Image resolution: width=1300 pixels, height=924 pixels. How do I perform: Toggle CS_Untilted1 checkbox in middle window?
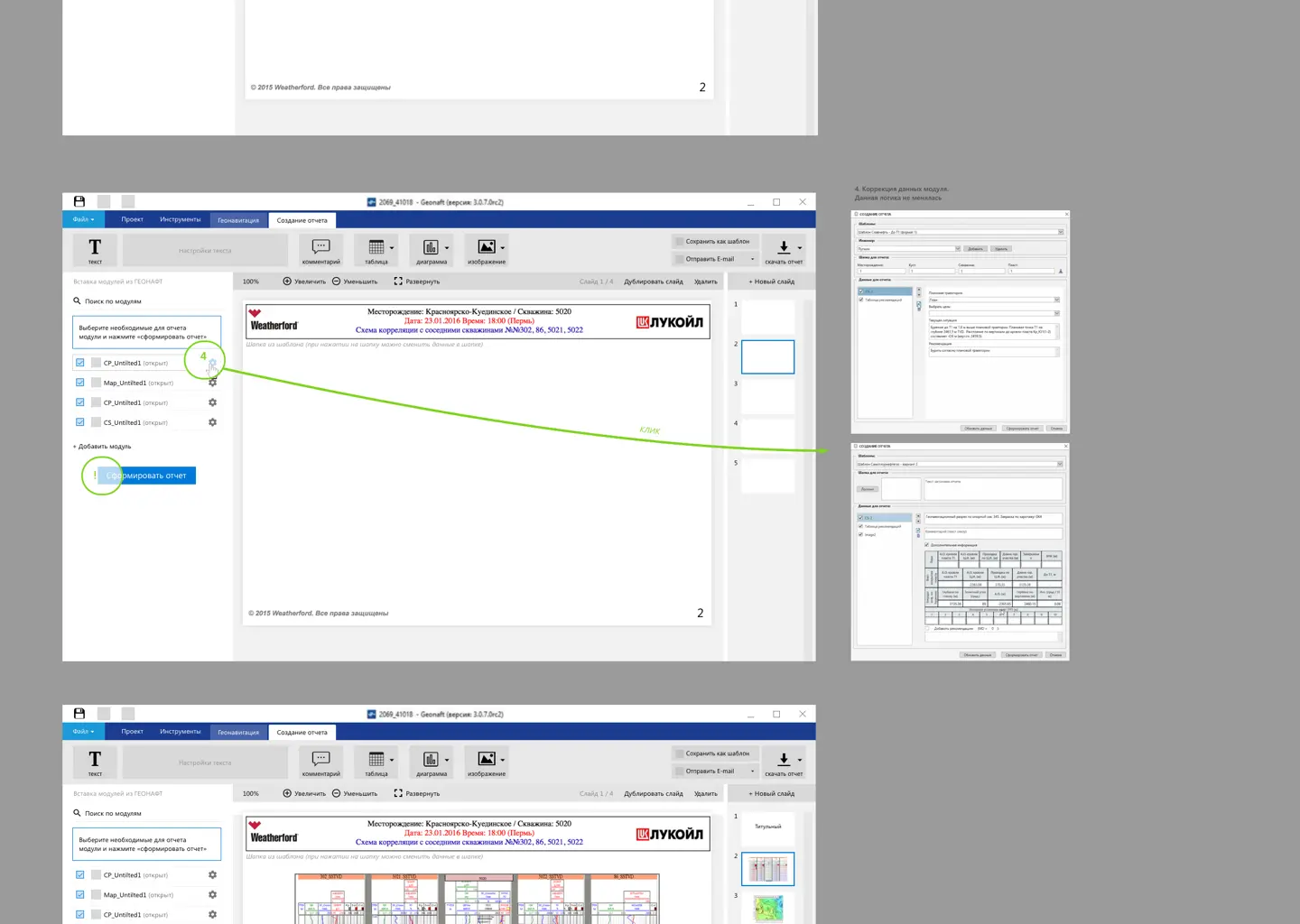point(80,422)
